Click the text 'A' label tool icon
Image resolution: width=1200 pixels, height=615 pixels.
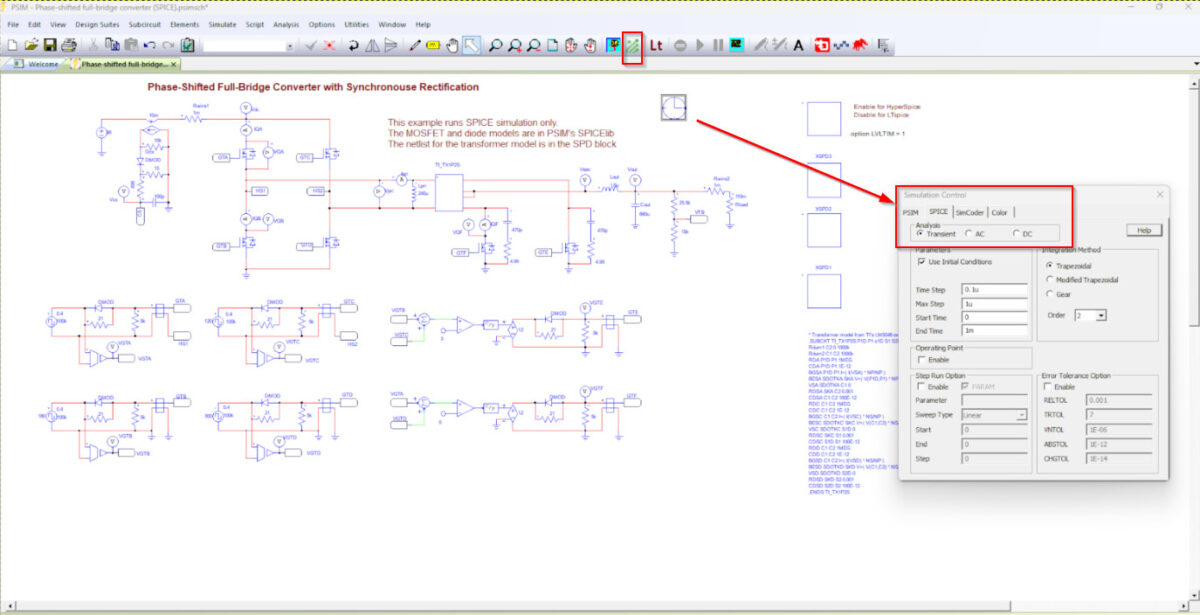tap(798, 45)
